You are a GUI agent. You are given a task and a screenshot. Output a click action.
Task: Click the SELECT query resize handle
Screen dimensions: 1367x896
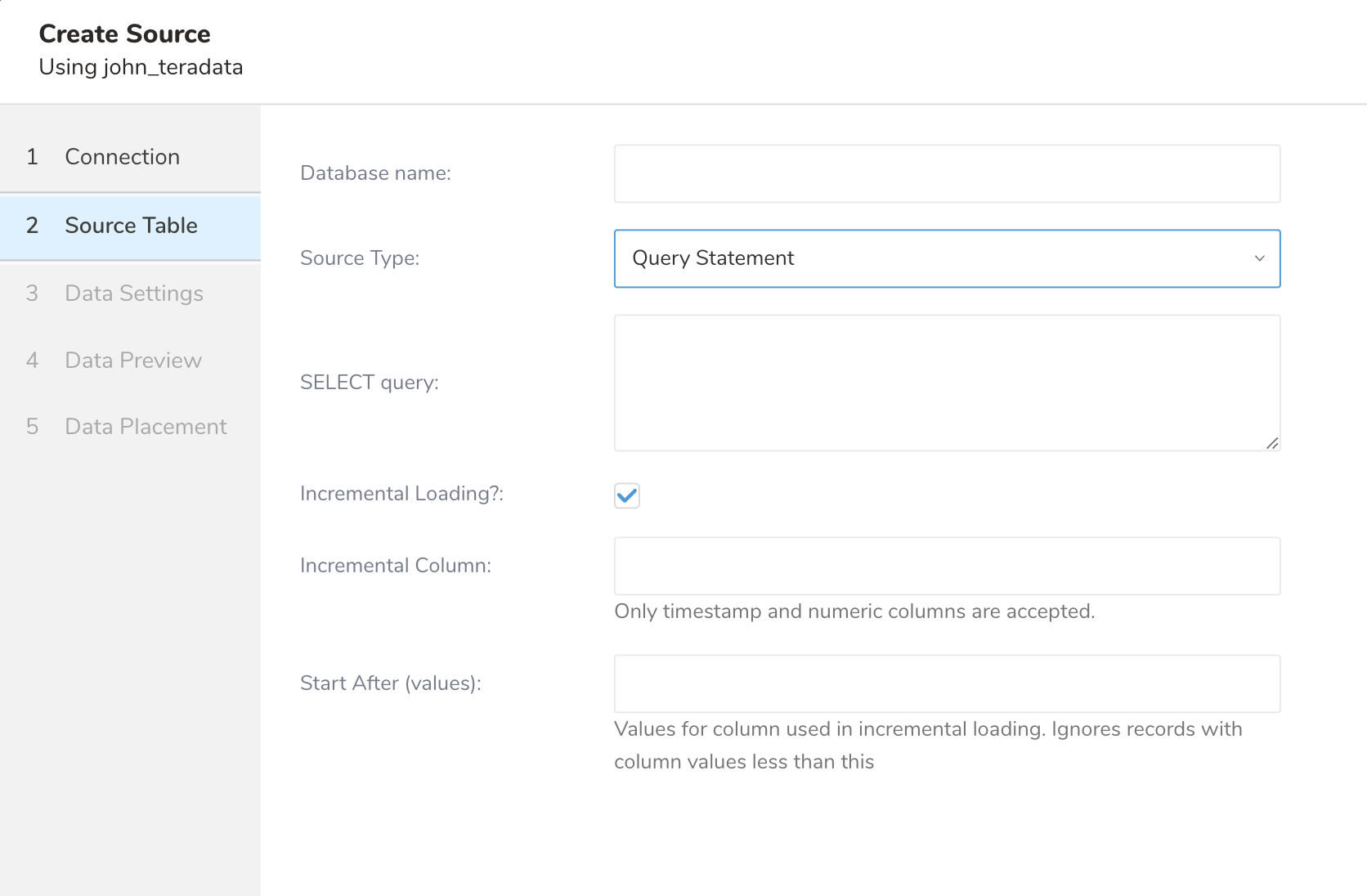(1272, 443)
